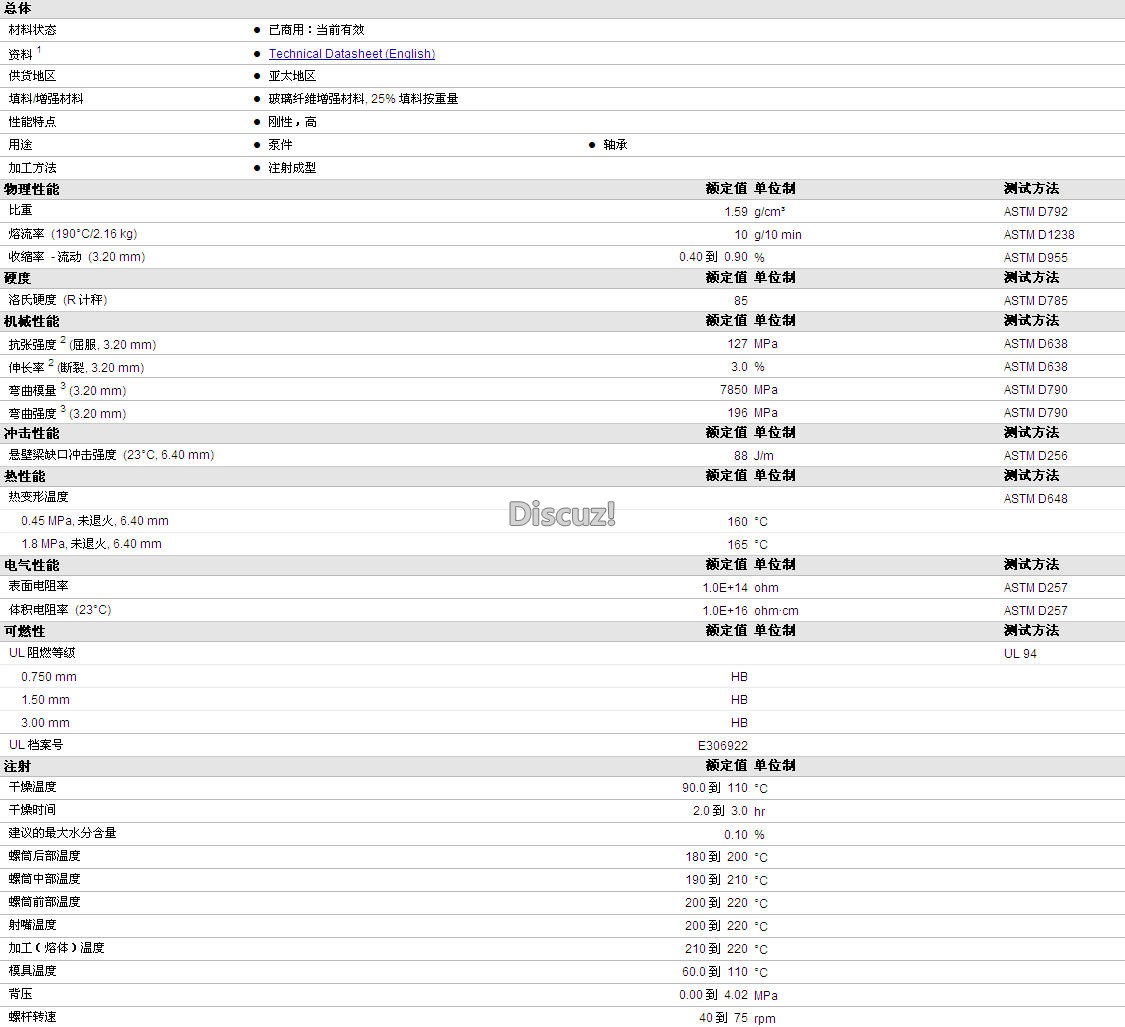Select the 210 到 220 melt temperature value
Viewport: 1125px width, 1027px height.
pos(716,949)
